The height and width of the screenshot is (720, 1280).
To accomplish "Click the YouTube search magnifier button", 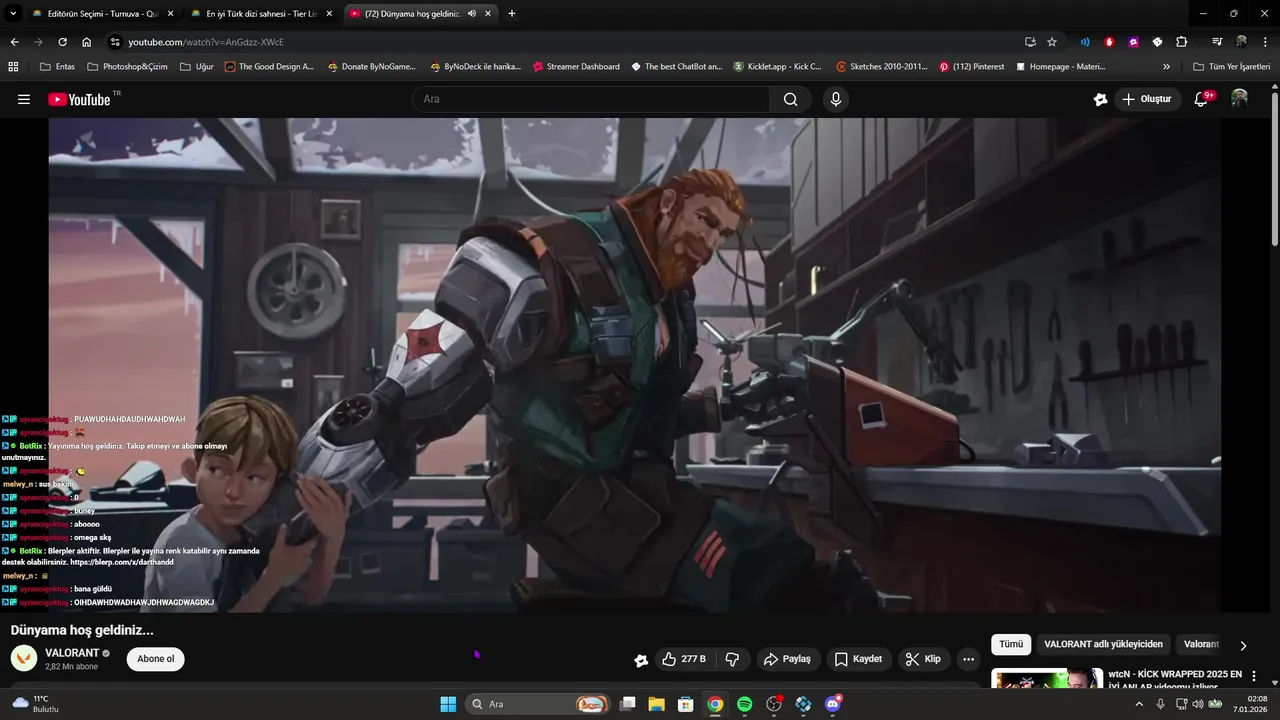I will [790, 99].
